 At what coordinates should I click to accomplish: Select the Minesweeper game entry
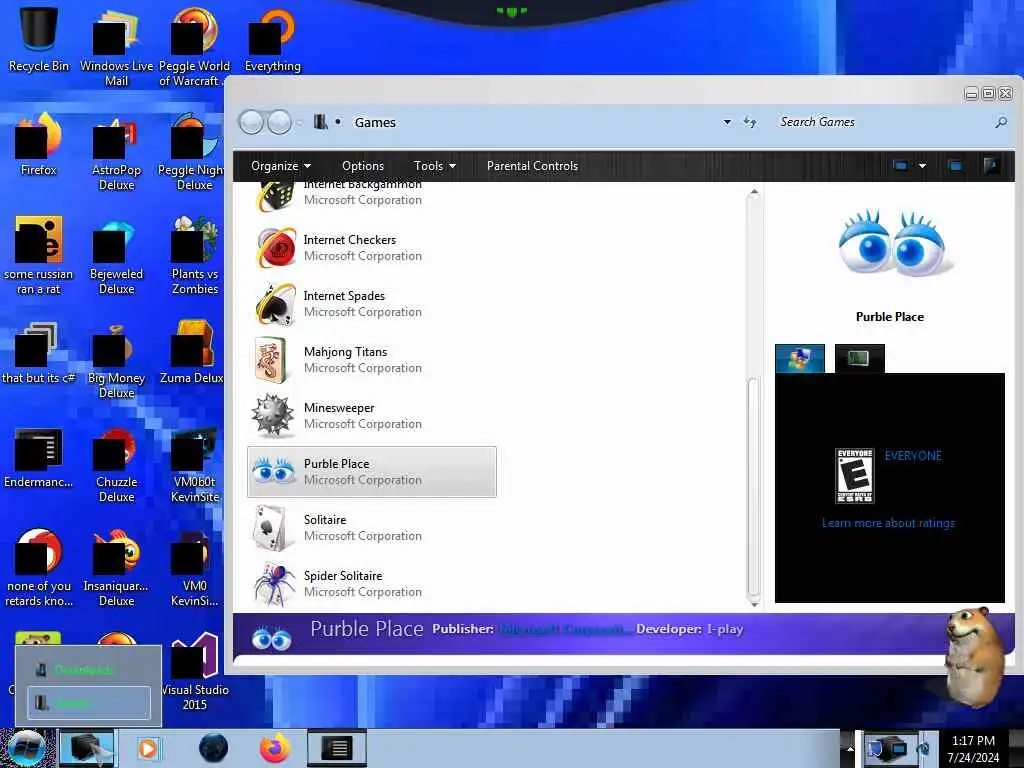[x=372, y=416]
